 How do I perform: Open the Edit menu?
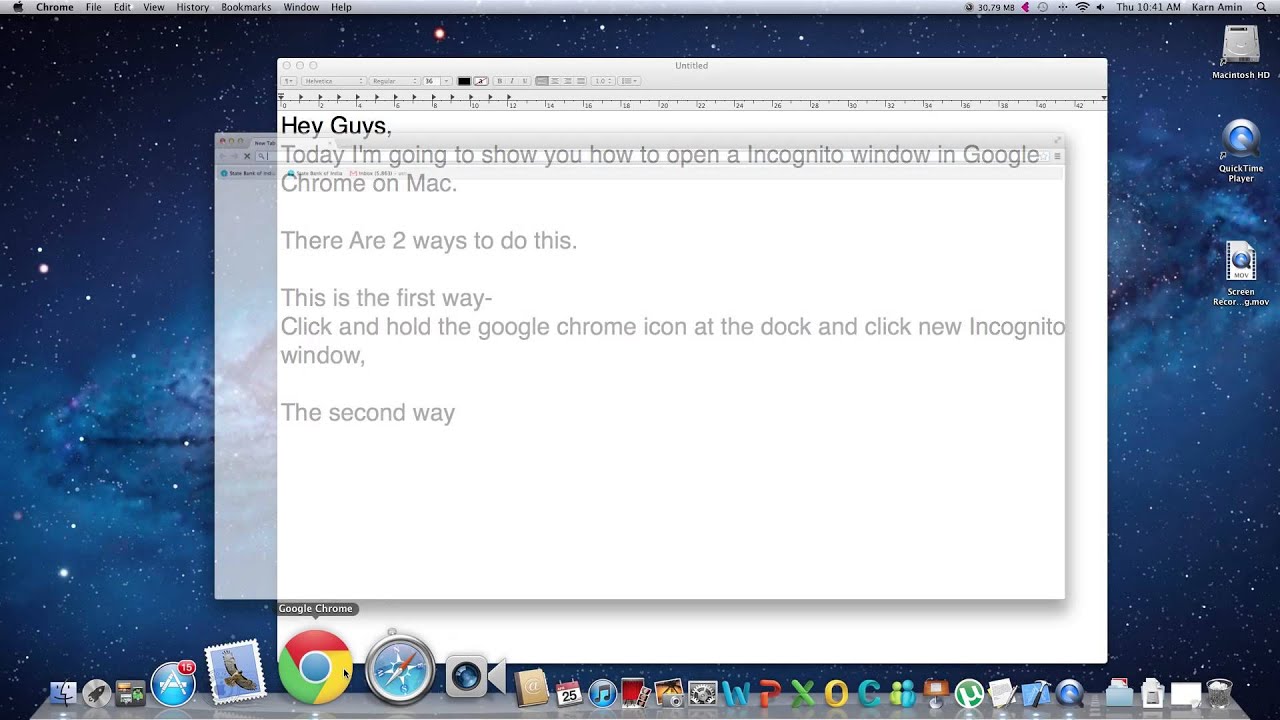tap(122, 7)
